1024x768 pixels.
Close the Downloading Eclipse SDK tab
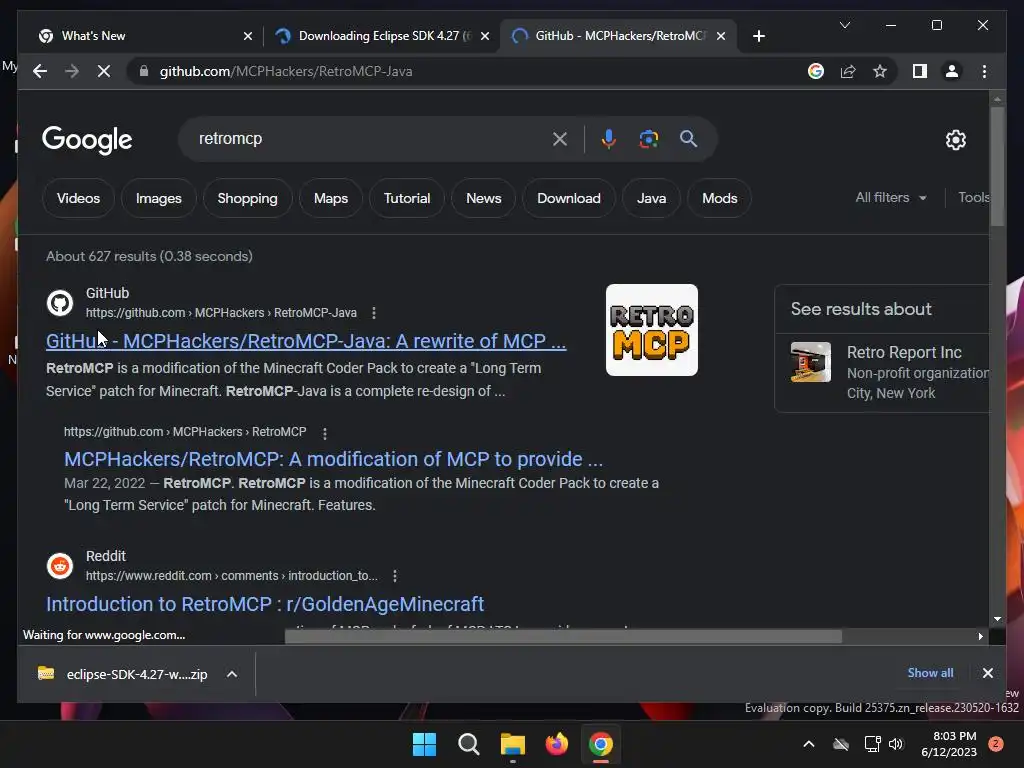point(485,36)
